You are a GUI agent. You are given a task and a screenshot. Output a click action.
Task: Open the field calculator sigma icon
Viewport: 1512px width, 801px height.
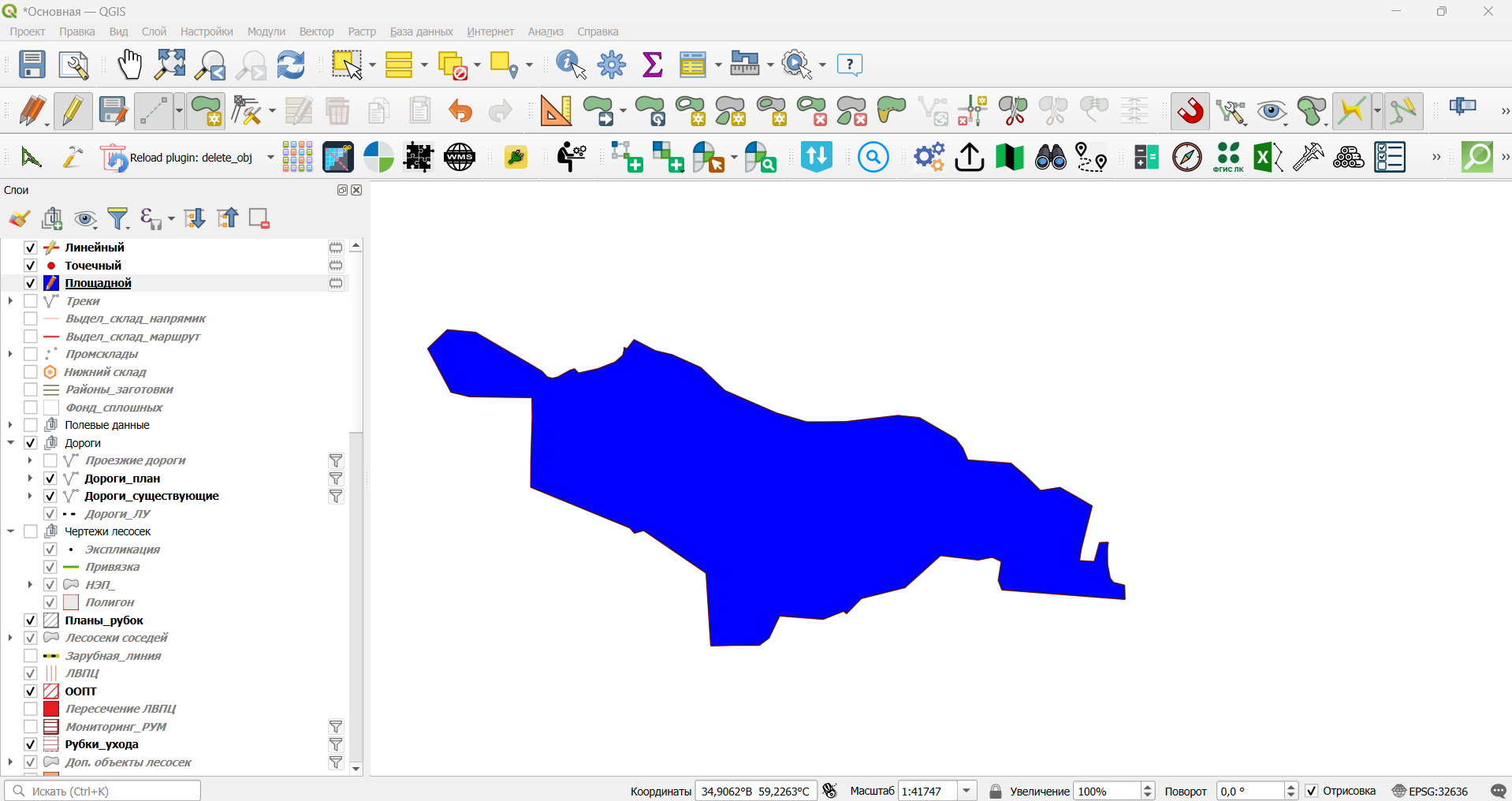653,65
